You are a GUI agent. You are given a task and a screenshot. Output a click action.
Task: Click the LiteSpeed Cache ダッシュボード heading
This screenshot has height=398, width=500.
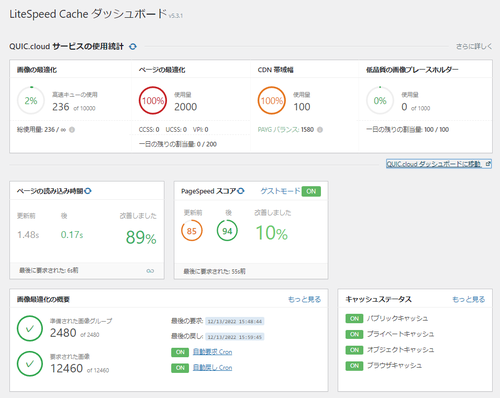click(88, 14)
